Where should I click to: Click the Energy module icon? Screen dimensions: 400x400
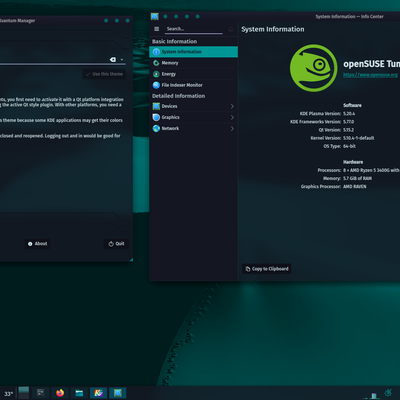[156, 74]
